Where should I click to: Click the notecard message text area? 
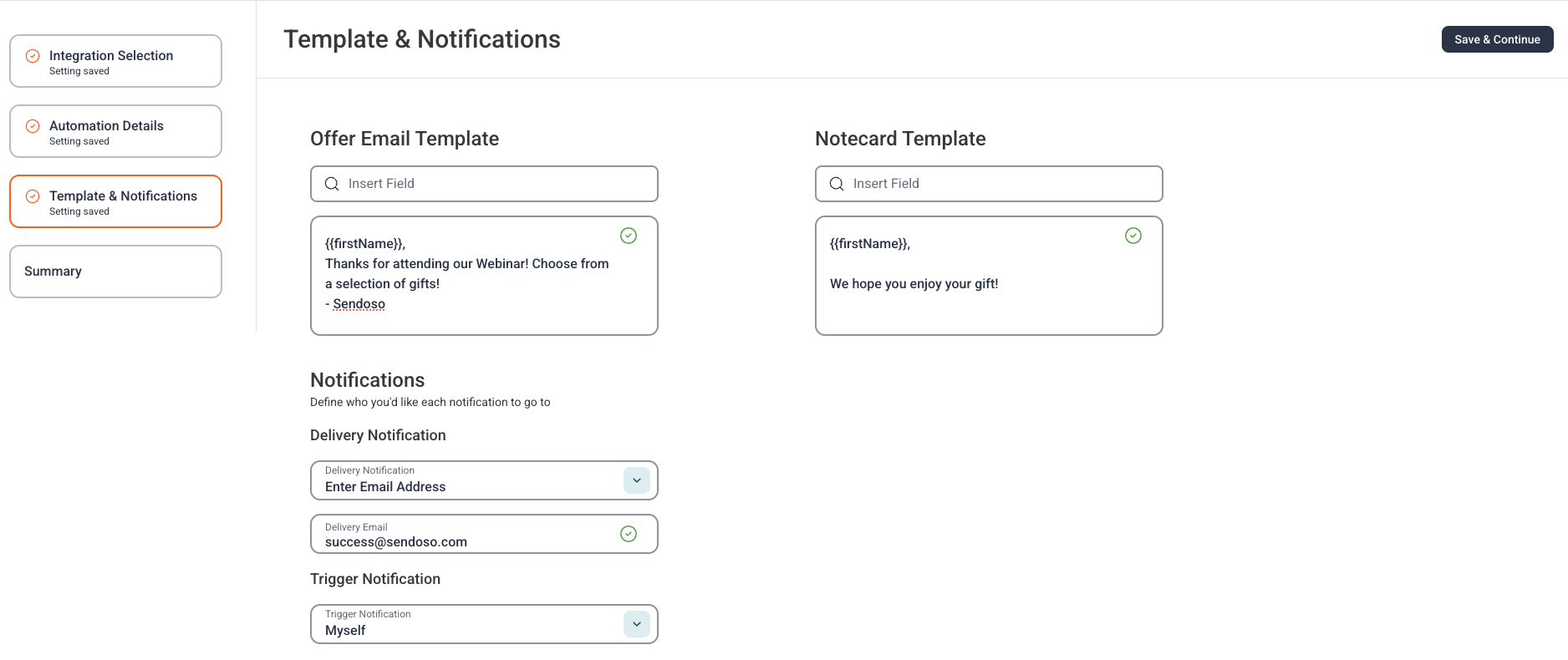click(x=989, y=276)
